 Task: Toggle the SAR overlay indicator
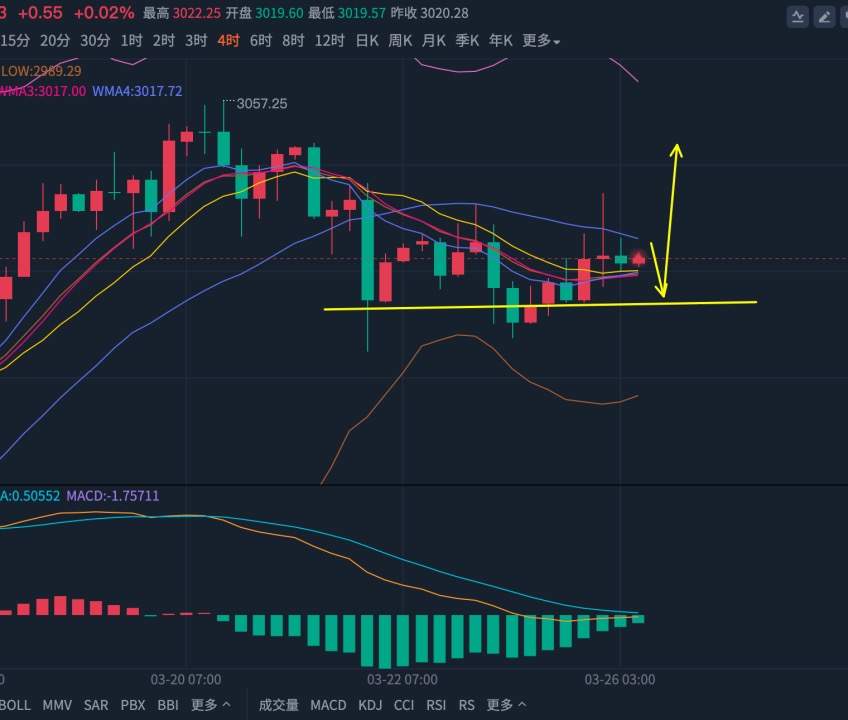(96, 705)
